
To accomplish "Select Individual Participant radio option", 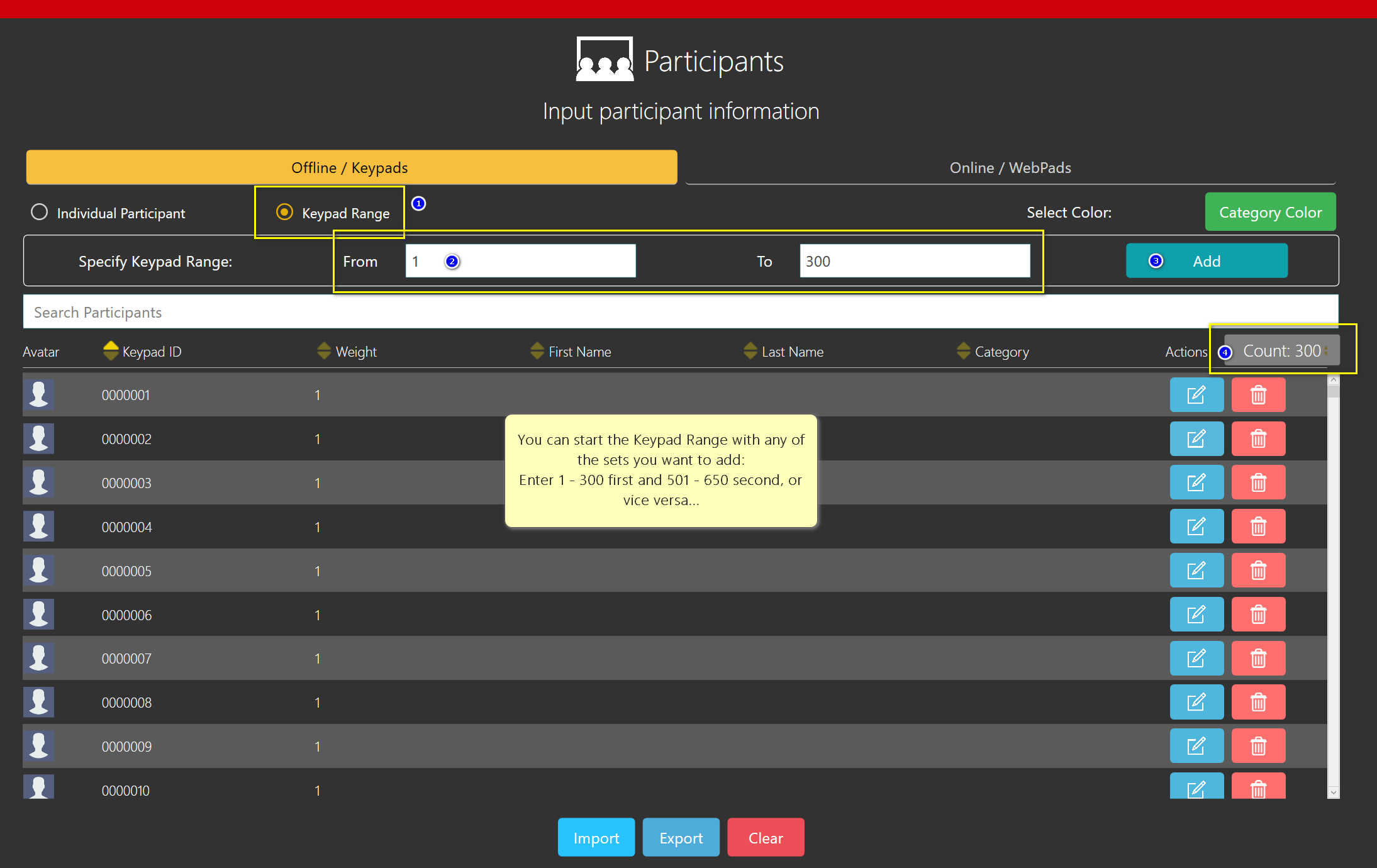I will (x=40, y=213).
